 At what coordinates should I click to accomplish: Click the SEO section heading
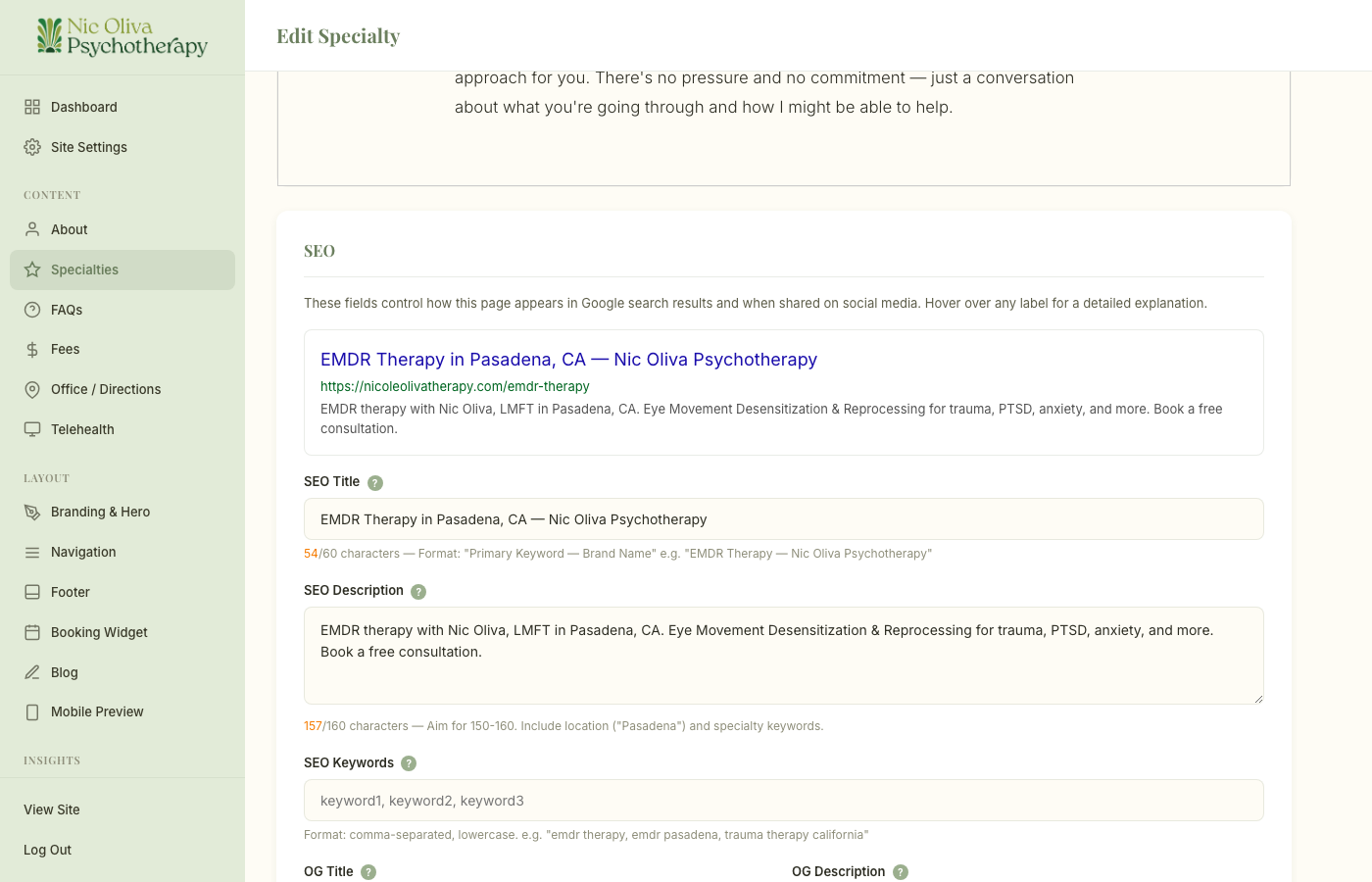(x=319, y=251)
